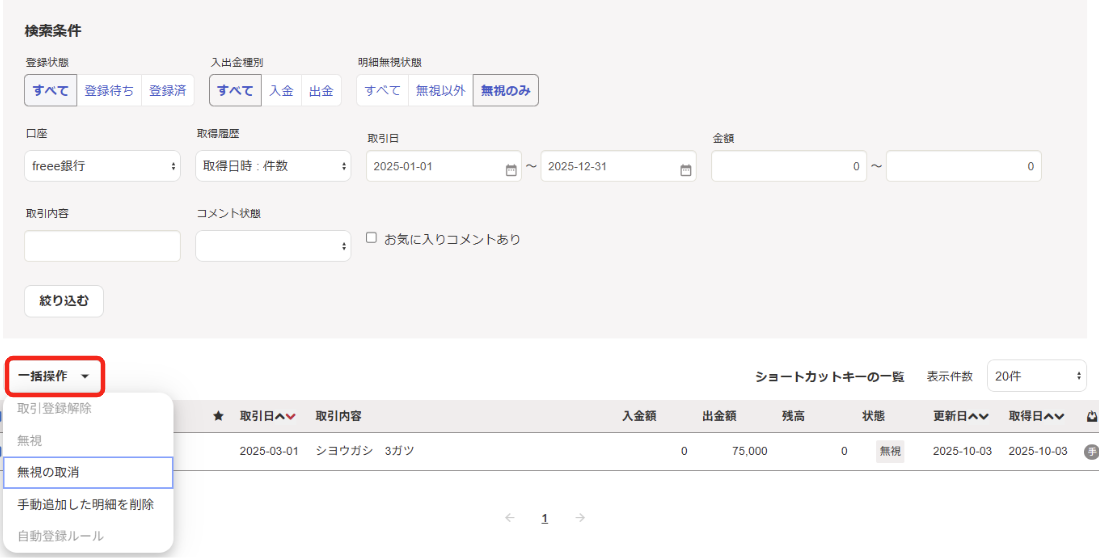Viewport: 1099px width, 558px height.
Task: Choose 無視の取消 from the menu
Action: (88, 472)
